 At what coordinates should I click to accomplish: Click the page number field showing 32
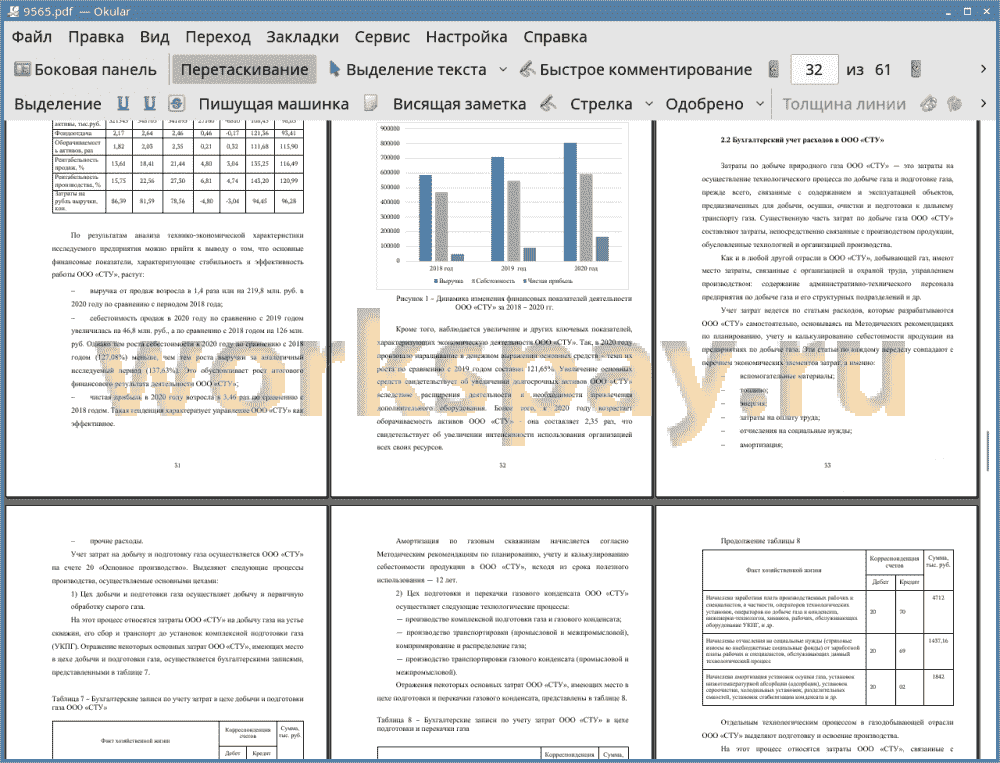coord(814,69)
